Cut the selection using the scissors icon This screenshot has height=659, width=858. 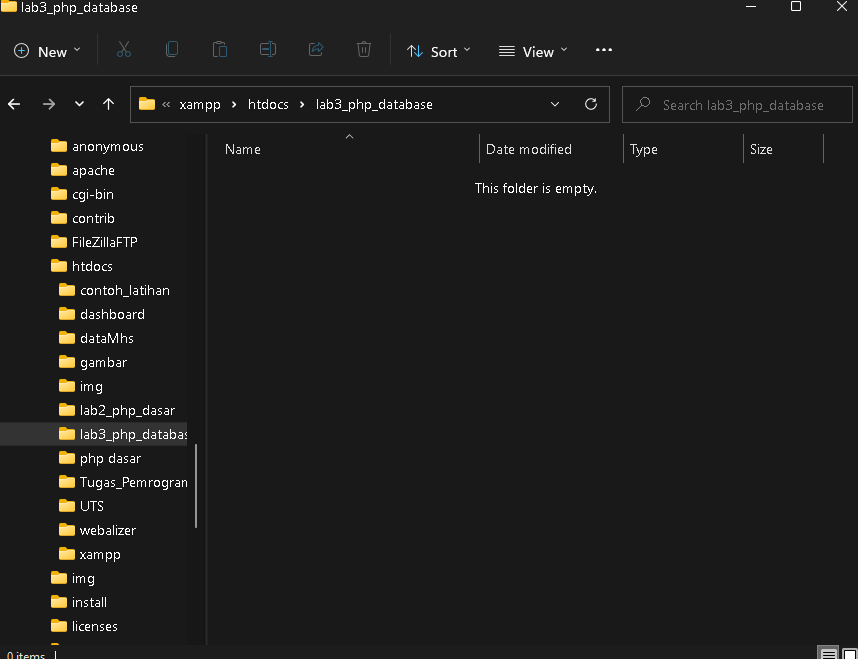(124, 50)
